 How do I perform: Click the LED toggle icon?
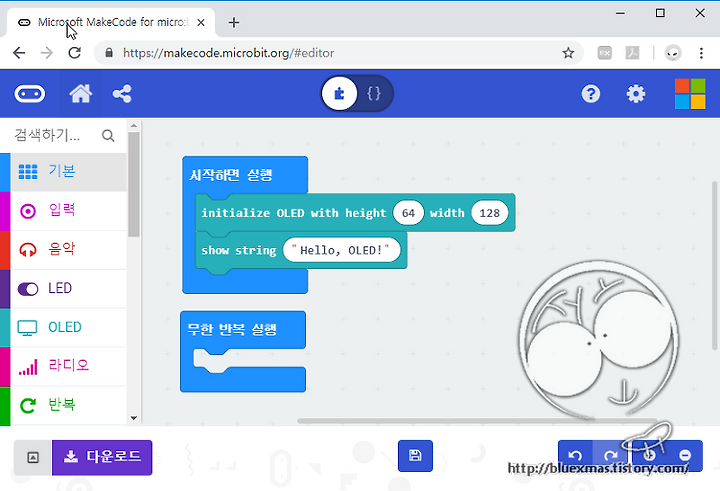pos(28,289)
